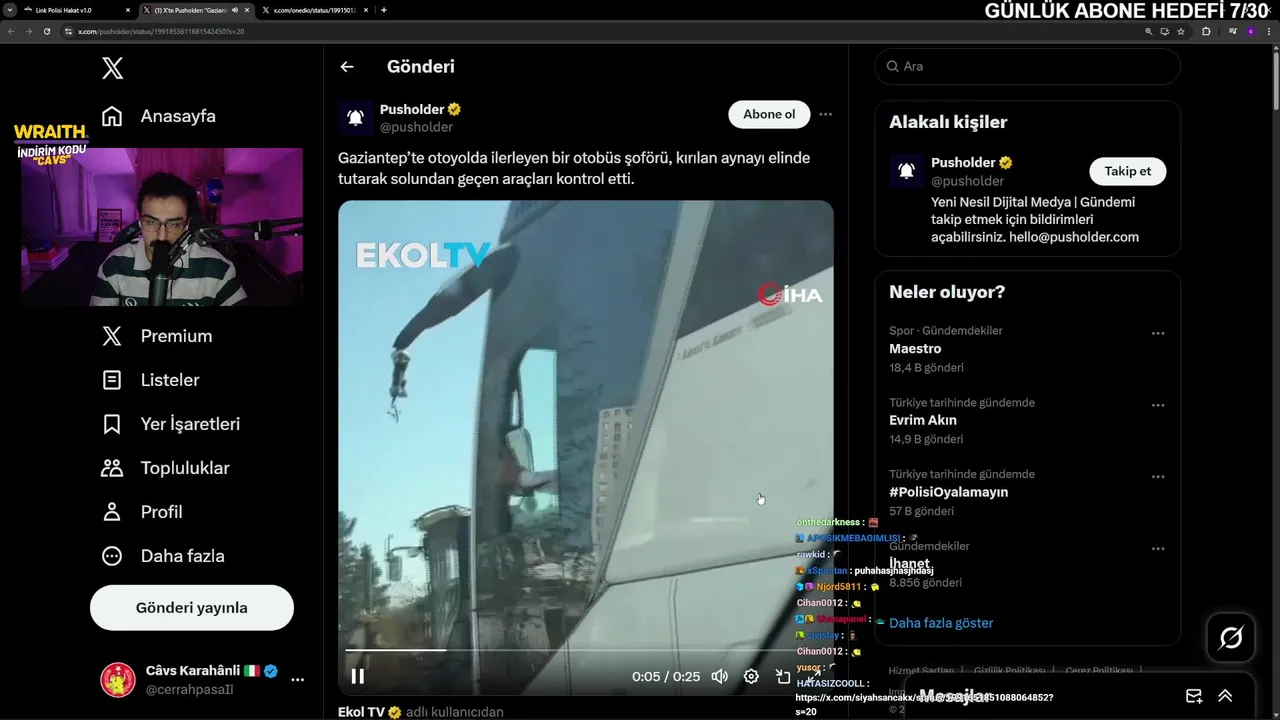
Task: Open the tab search dropdown arrow
Action: click(x=10, y=10)
